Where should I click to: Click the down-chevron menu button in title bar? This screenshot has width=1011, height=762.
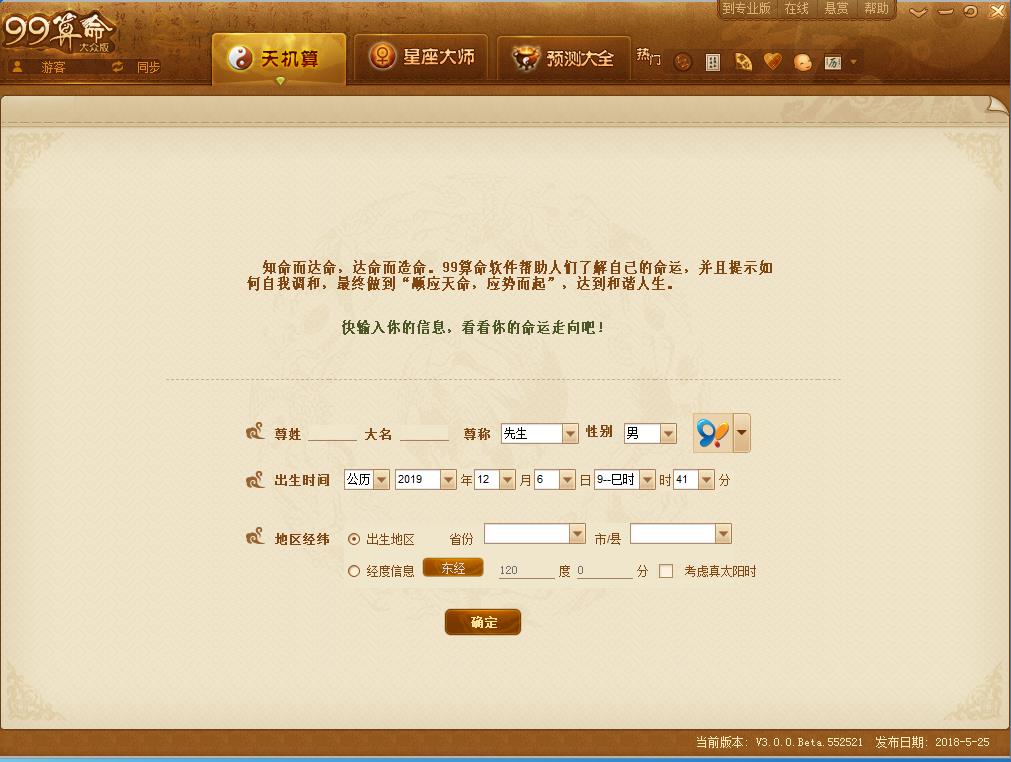pos(918,12)
